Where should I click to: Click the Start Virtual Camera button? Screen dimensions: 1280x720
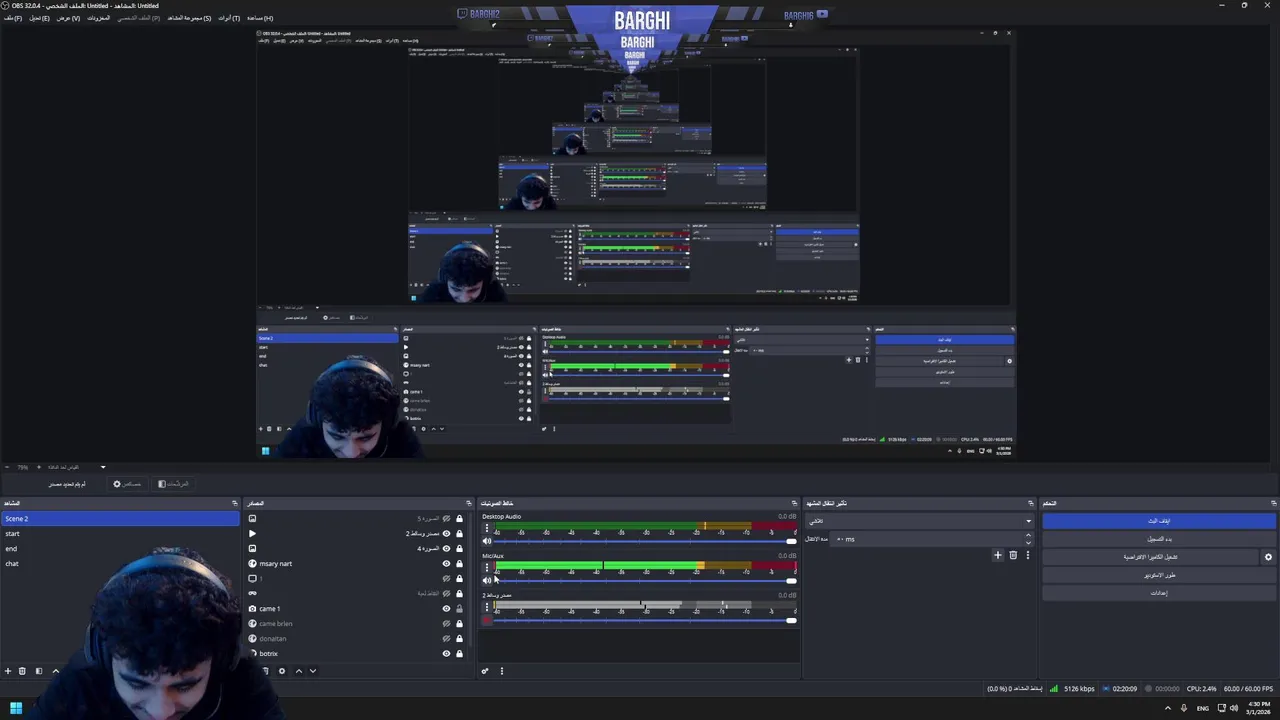[1151, 557]
